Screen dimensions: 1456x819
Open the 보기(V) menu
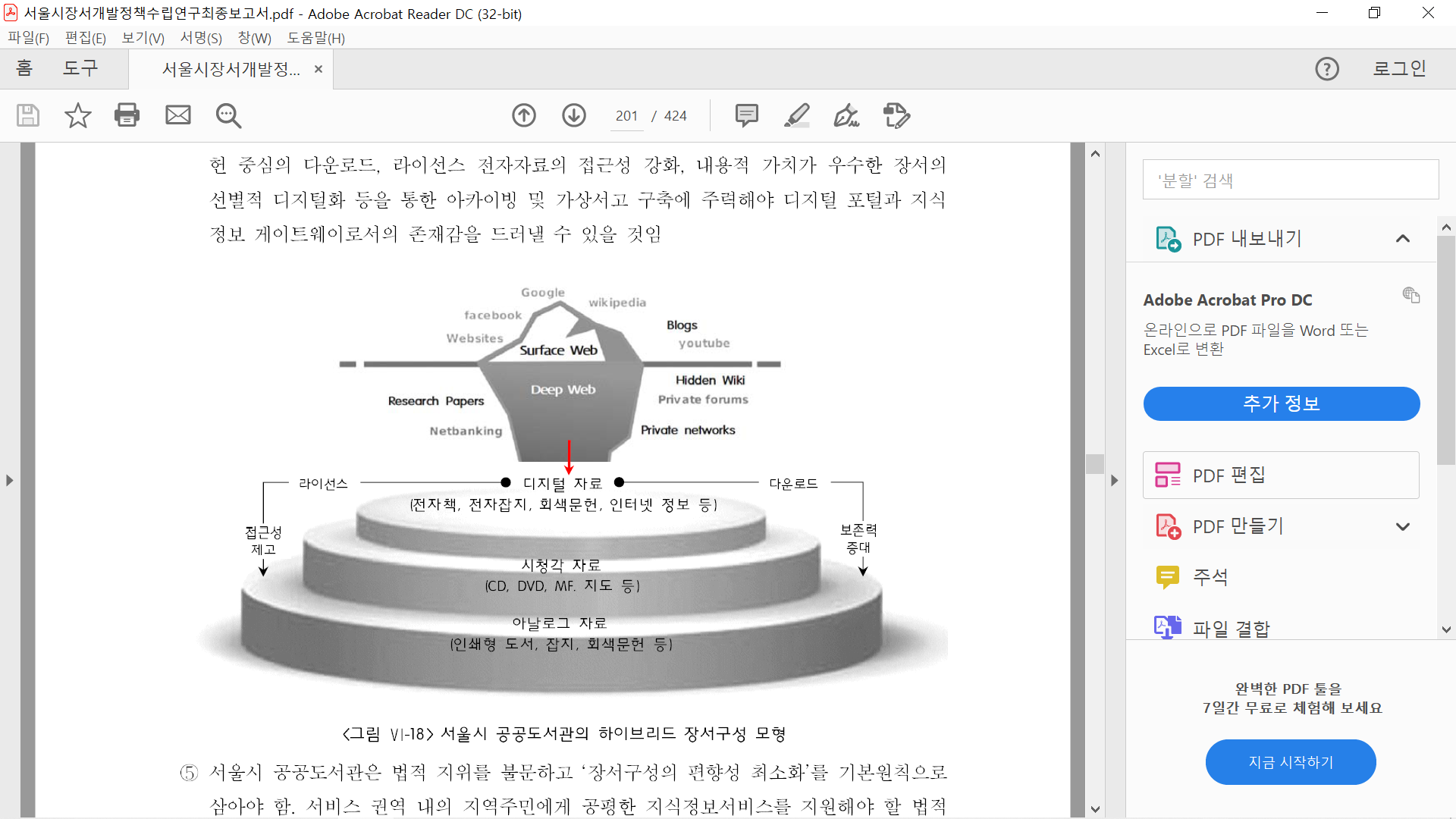click(x=143, y=38)
